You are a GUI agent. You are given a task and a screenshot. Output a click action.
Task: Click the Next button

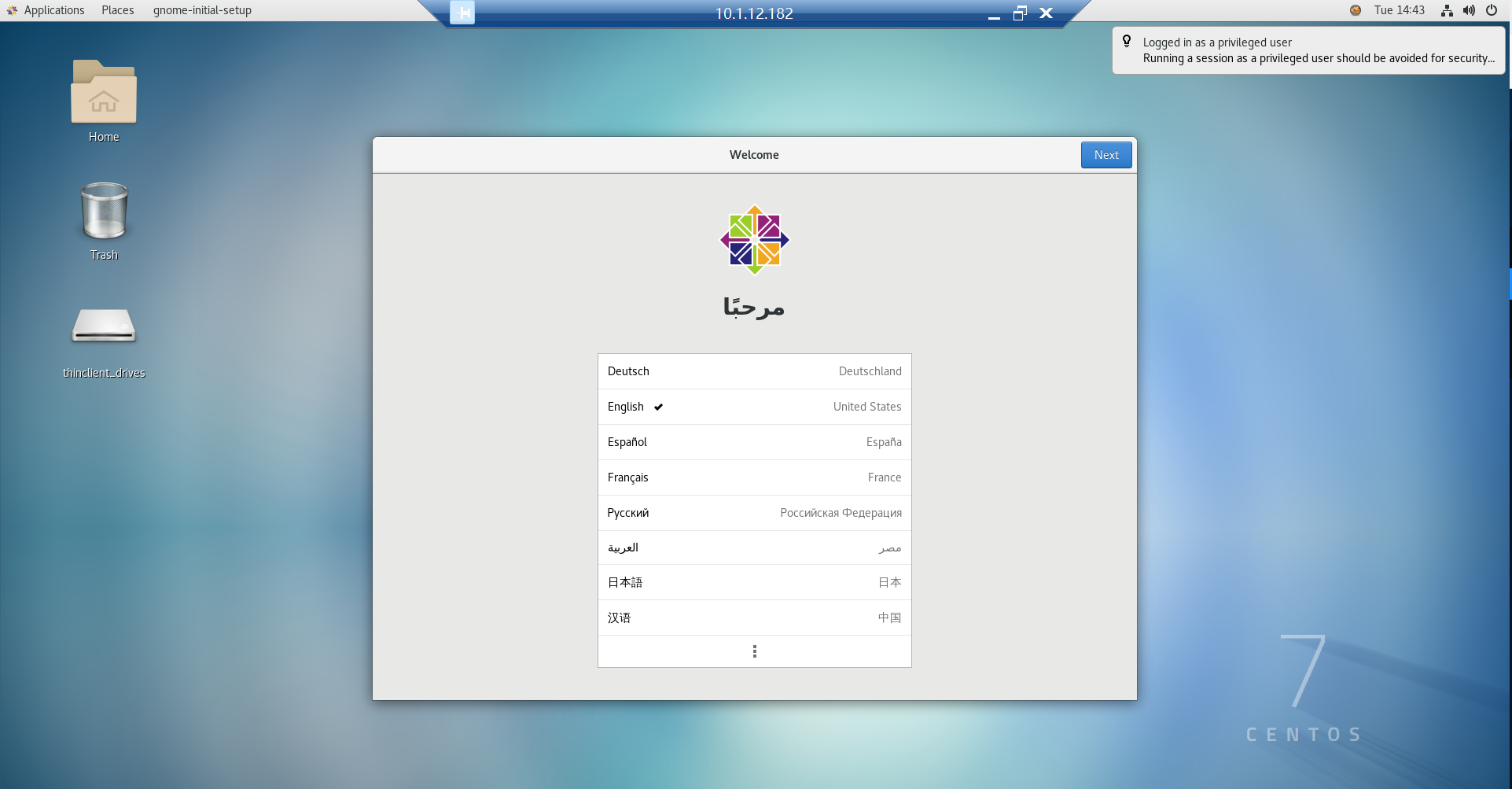point(1105,154)
